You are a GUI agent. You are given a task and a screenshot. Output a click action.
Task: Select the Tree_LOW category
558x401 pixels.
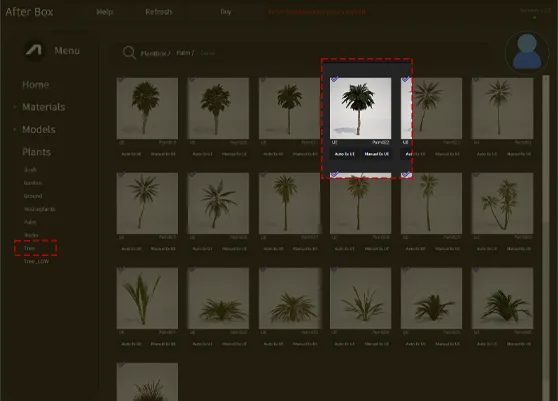pos(36,261)
